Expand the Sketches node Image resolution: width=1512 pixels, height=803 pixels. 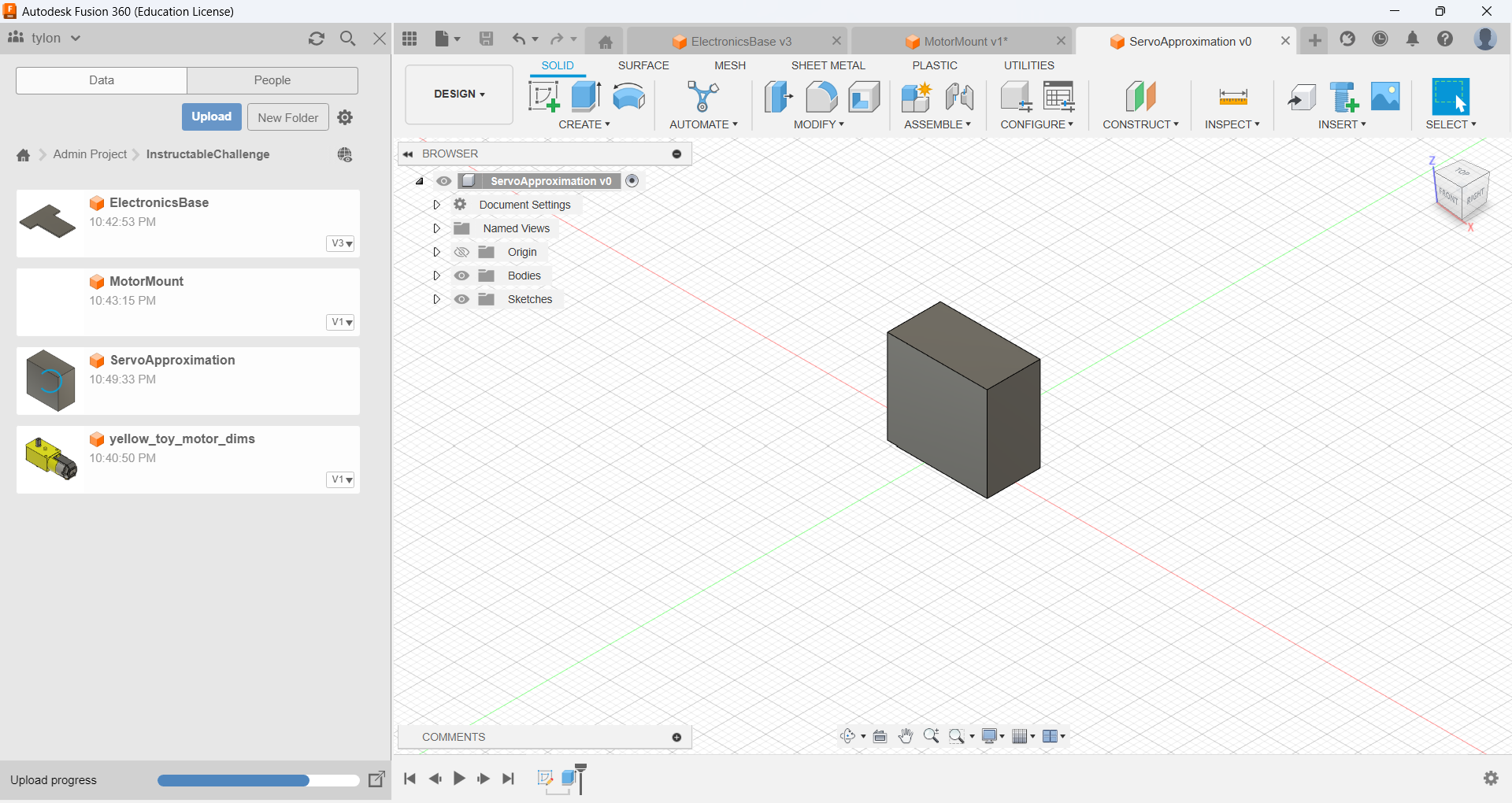[x=436, y=299]
